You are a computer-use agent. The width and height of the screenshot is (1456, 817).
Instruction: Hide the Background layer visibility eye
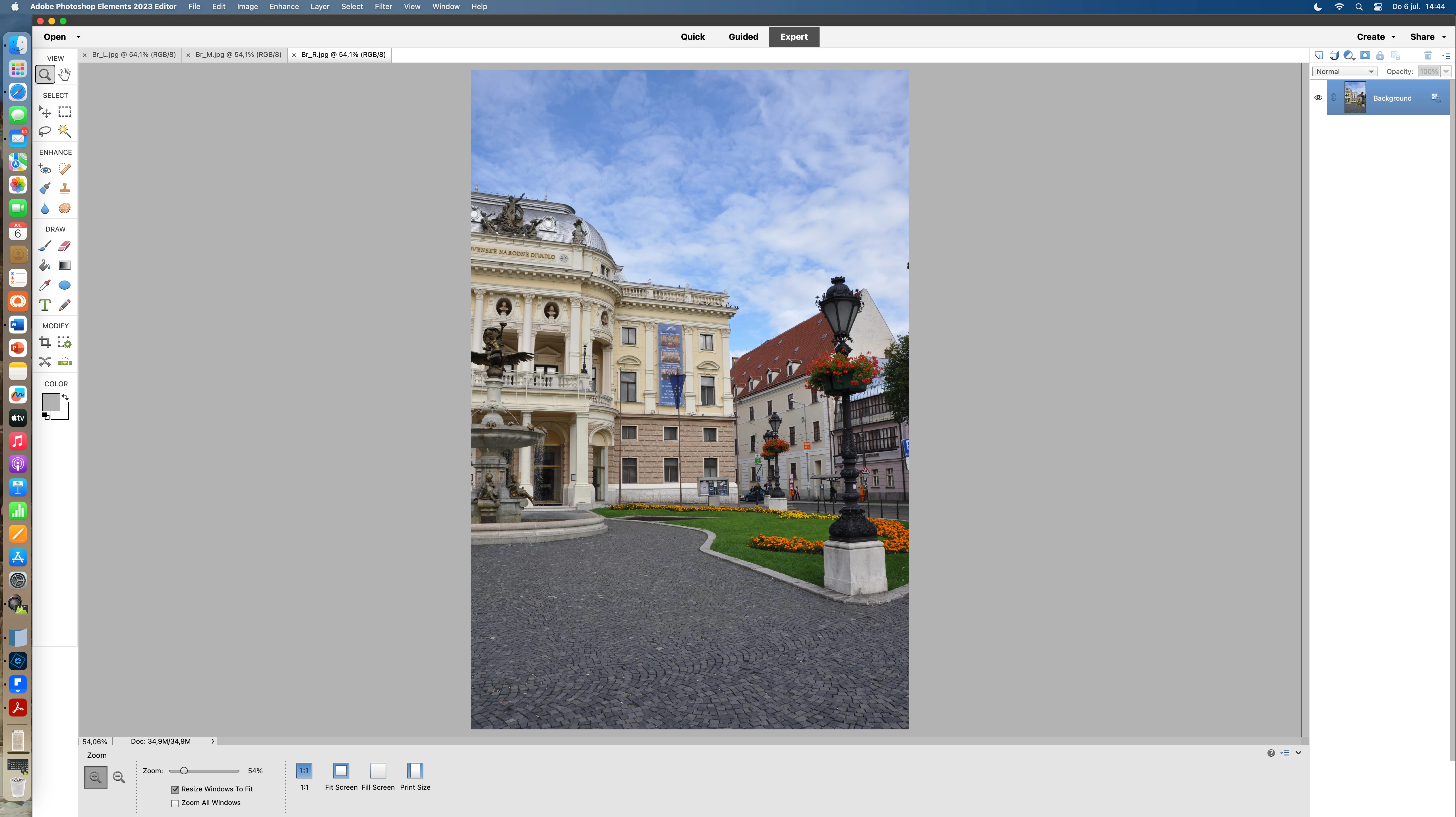click(1318, 98)
